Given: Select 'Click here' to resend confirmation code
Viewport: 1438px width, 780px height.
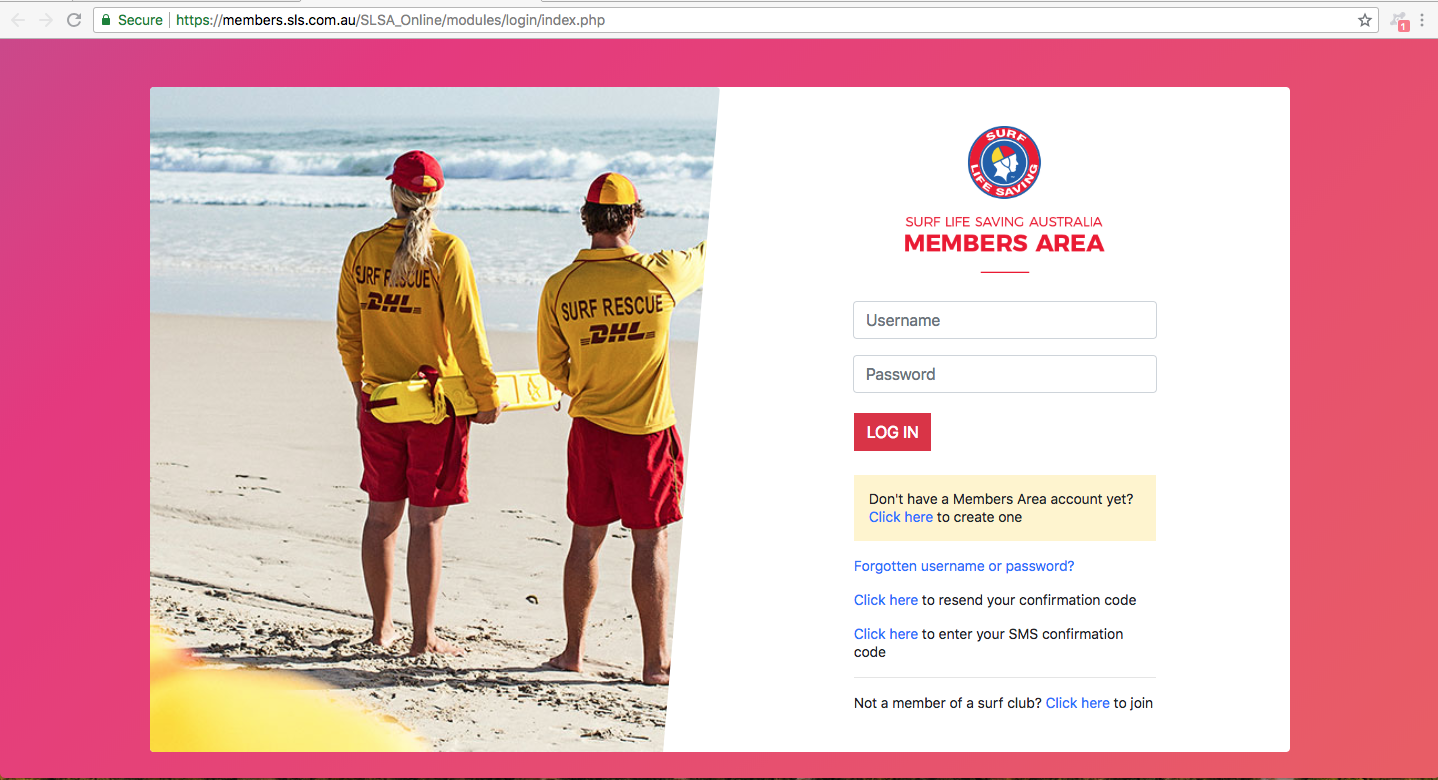Looking at the screenshot, I should (x=885, y=600).
